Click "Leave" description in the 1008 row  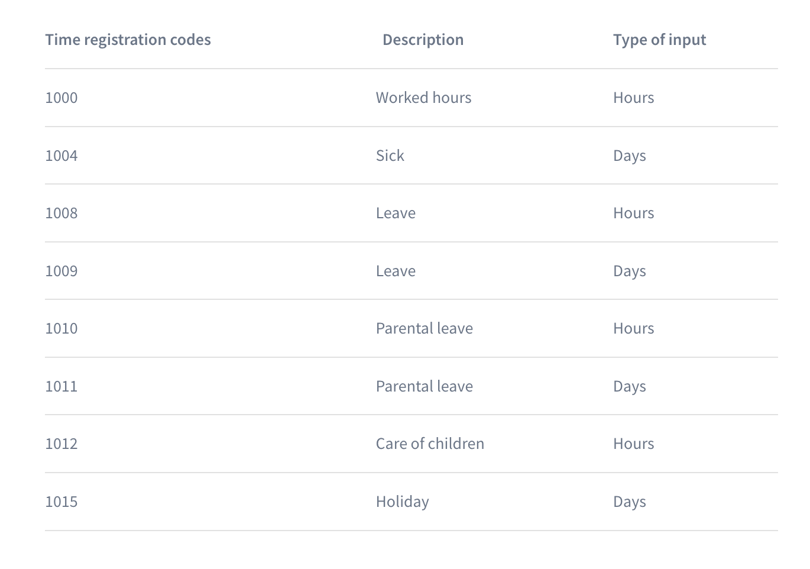395,213
